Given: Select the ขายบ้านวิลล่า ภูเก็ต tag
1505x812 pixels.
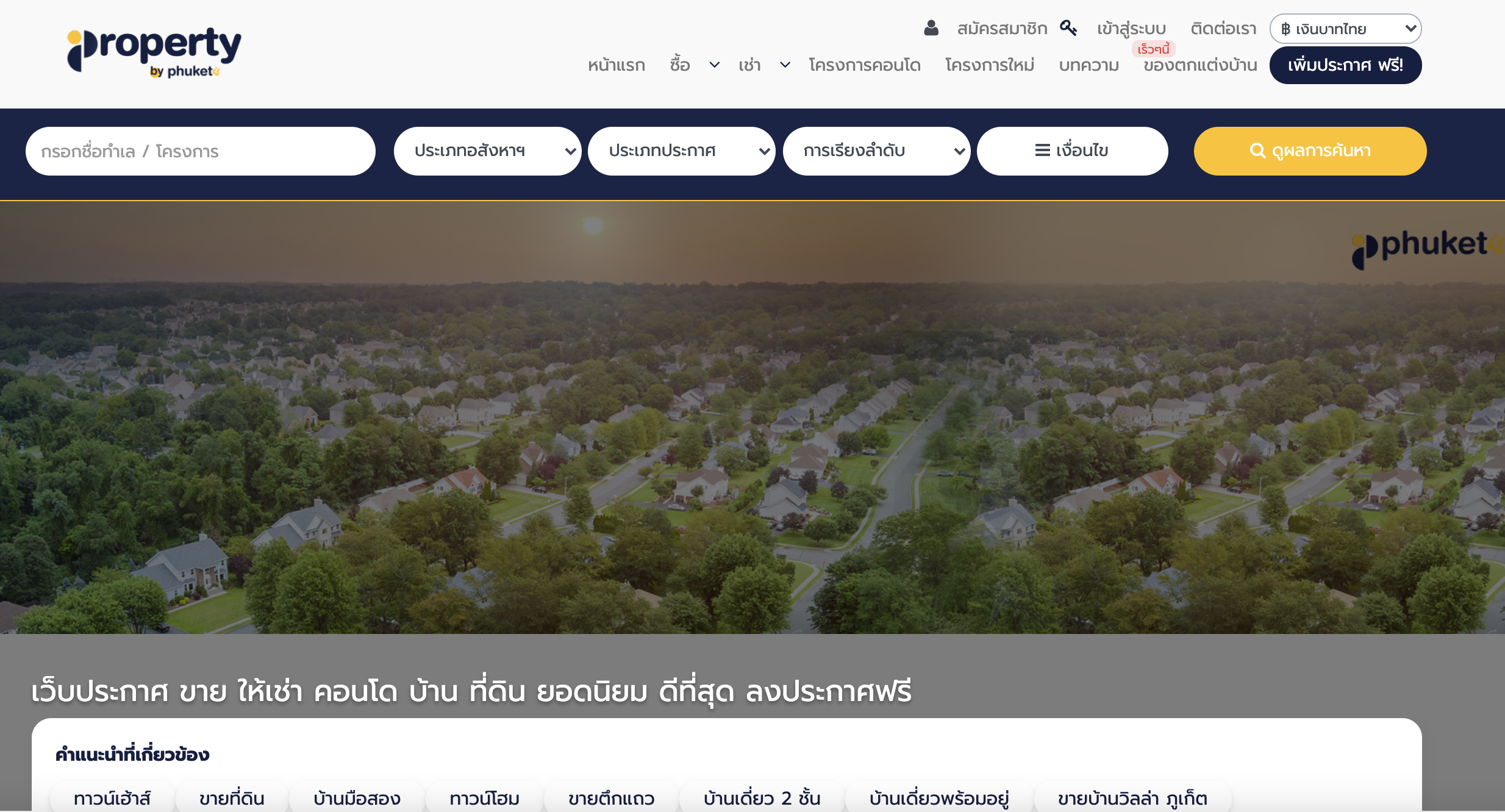Looking at the screenshot, I should [1132, 797].
